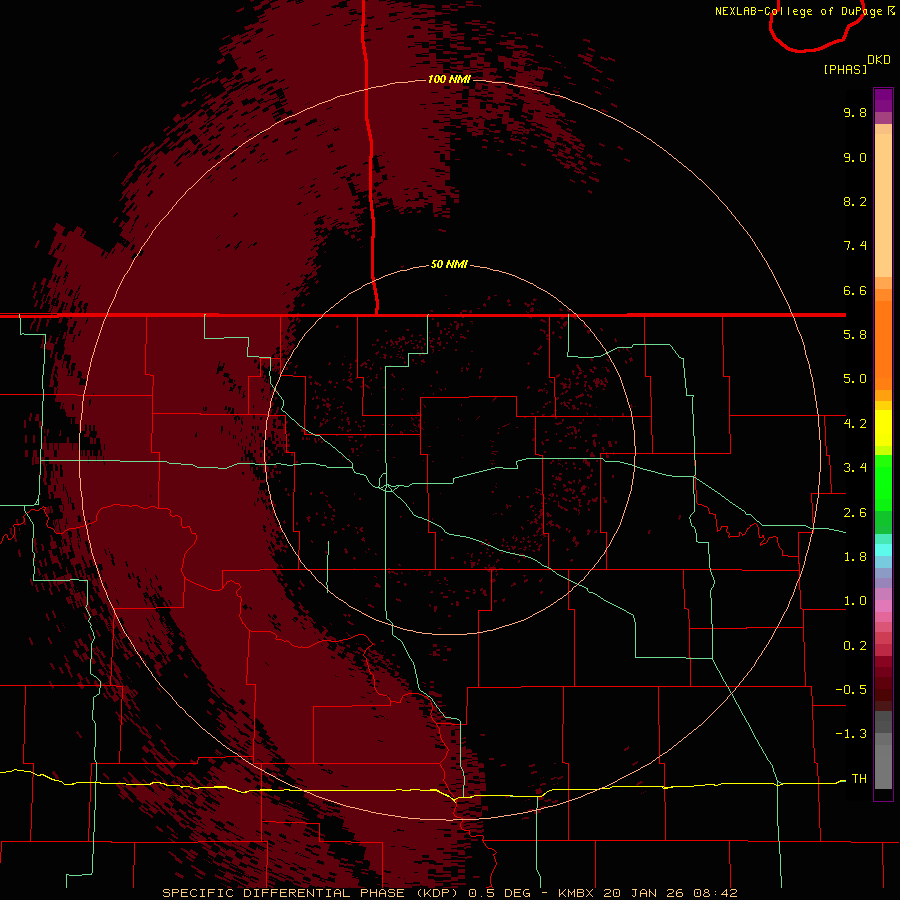900x900 pixels.
Task: Click the 8.2 scale value
Action: [x=855, y=201]
